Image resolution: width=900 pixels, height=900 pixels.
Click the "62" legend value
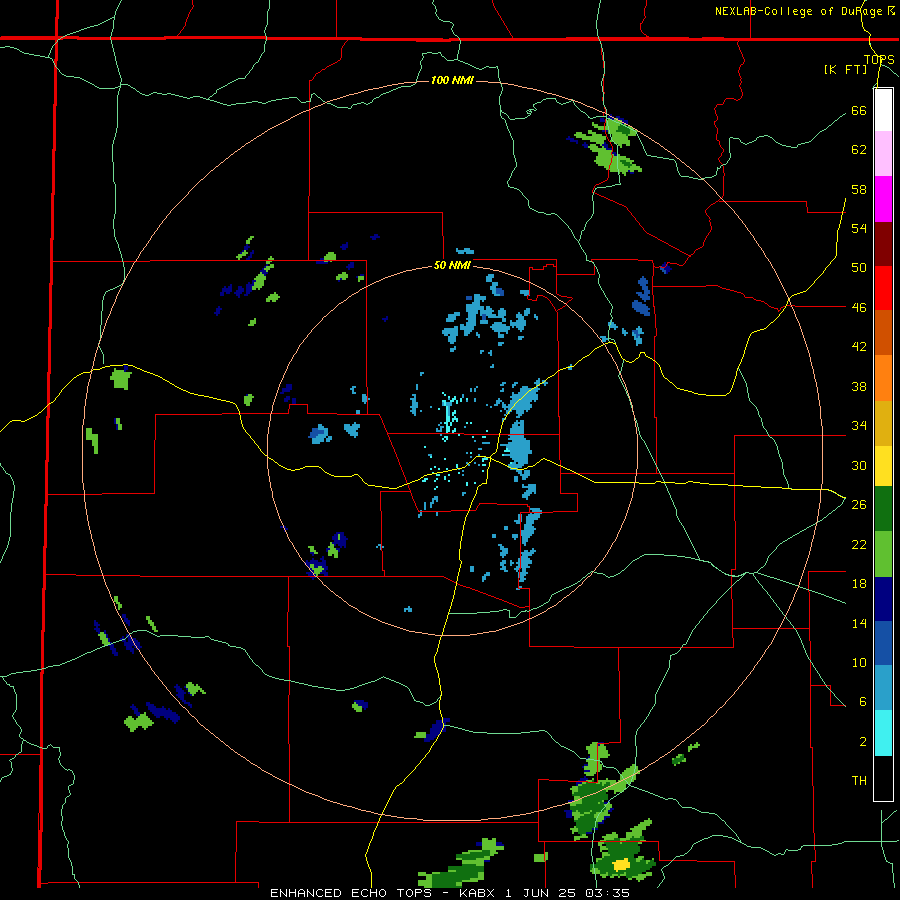(859, 150)
